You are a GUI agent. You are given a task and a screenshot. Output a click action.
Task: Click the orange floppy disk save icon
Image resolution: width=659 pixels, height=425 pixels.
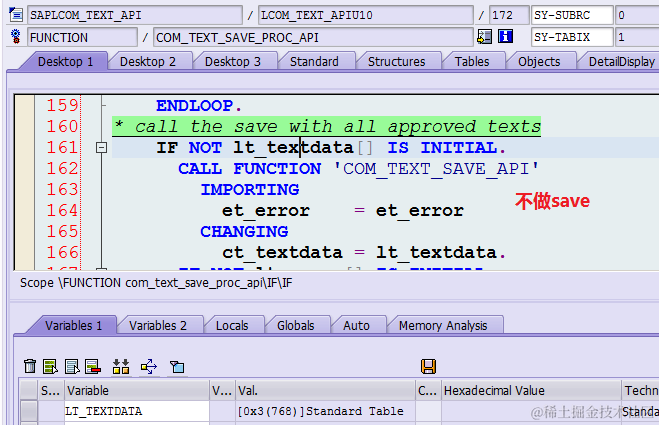pyautogui.click(x=428, y=366)
